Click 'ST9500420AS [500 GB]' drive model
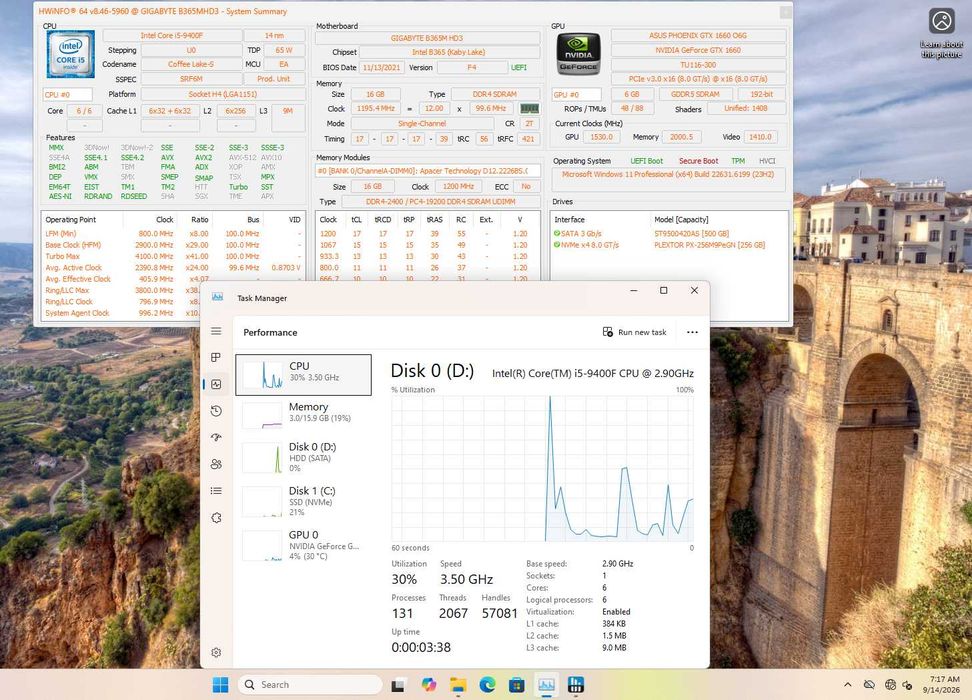This screenshot has width=972, height=700. (691, 234)
